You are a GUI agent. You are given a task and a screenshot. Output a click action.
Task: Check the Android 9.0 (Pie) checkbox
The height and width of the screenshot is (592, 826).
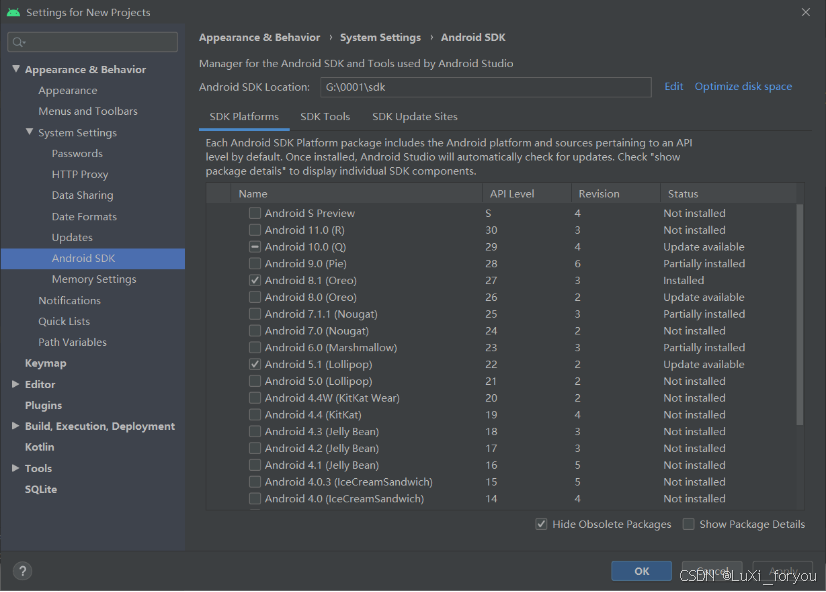click(x=255, y=263)
